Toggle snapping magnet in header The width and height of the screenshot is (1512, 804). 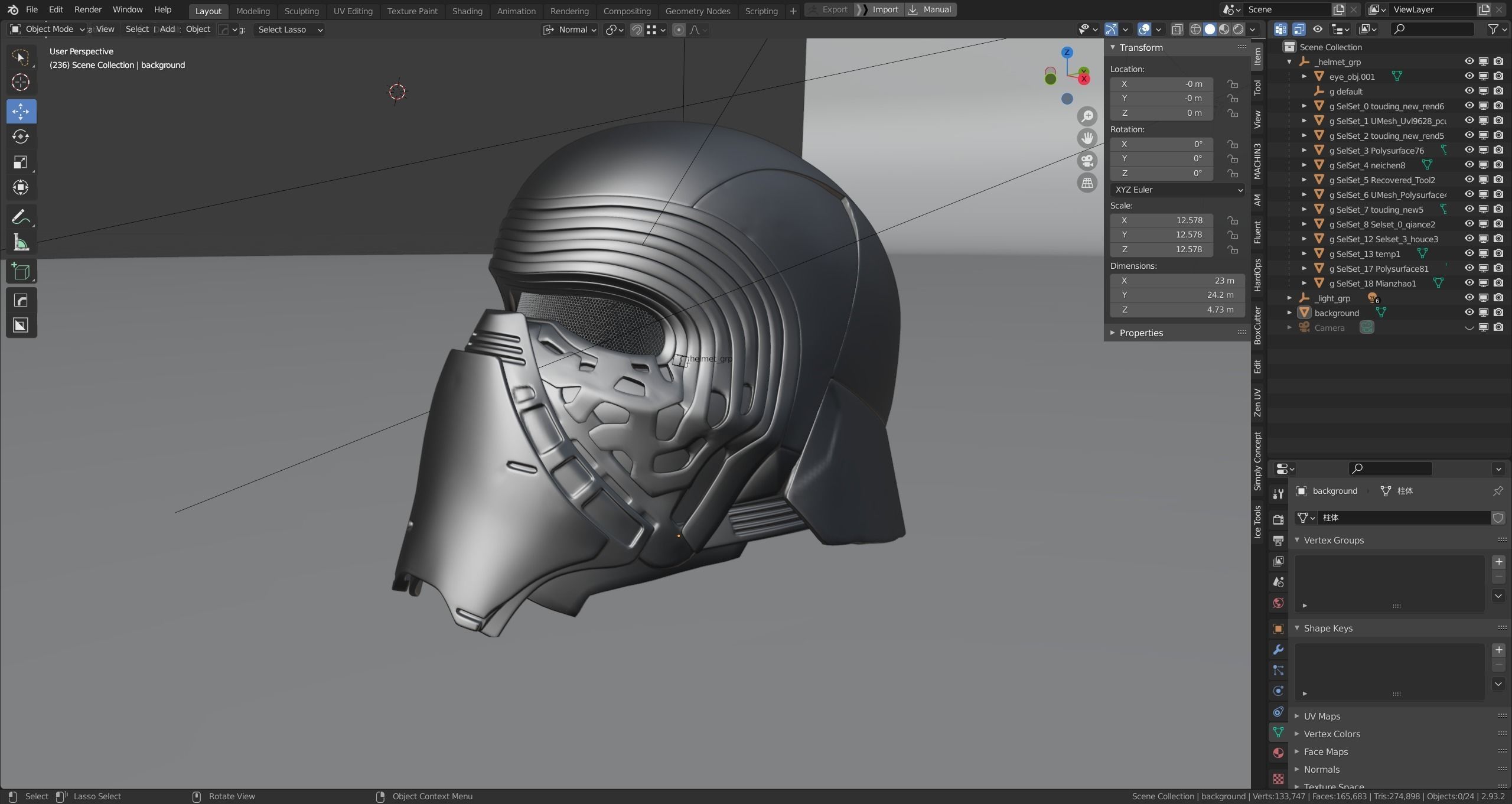tap(637, 30)
